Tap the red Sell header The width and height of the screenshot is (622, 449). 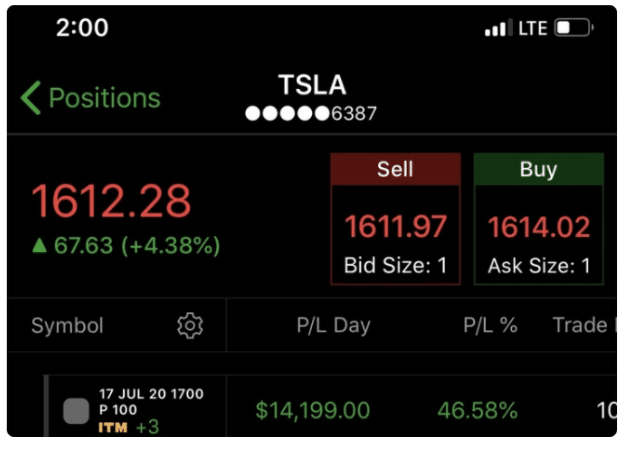pyautogui.click(x=395, y=169)
